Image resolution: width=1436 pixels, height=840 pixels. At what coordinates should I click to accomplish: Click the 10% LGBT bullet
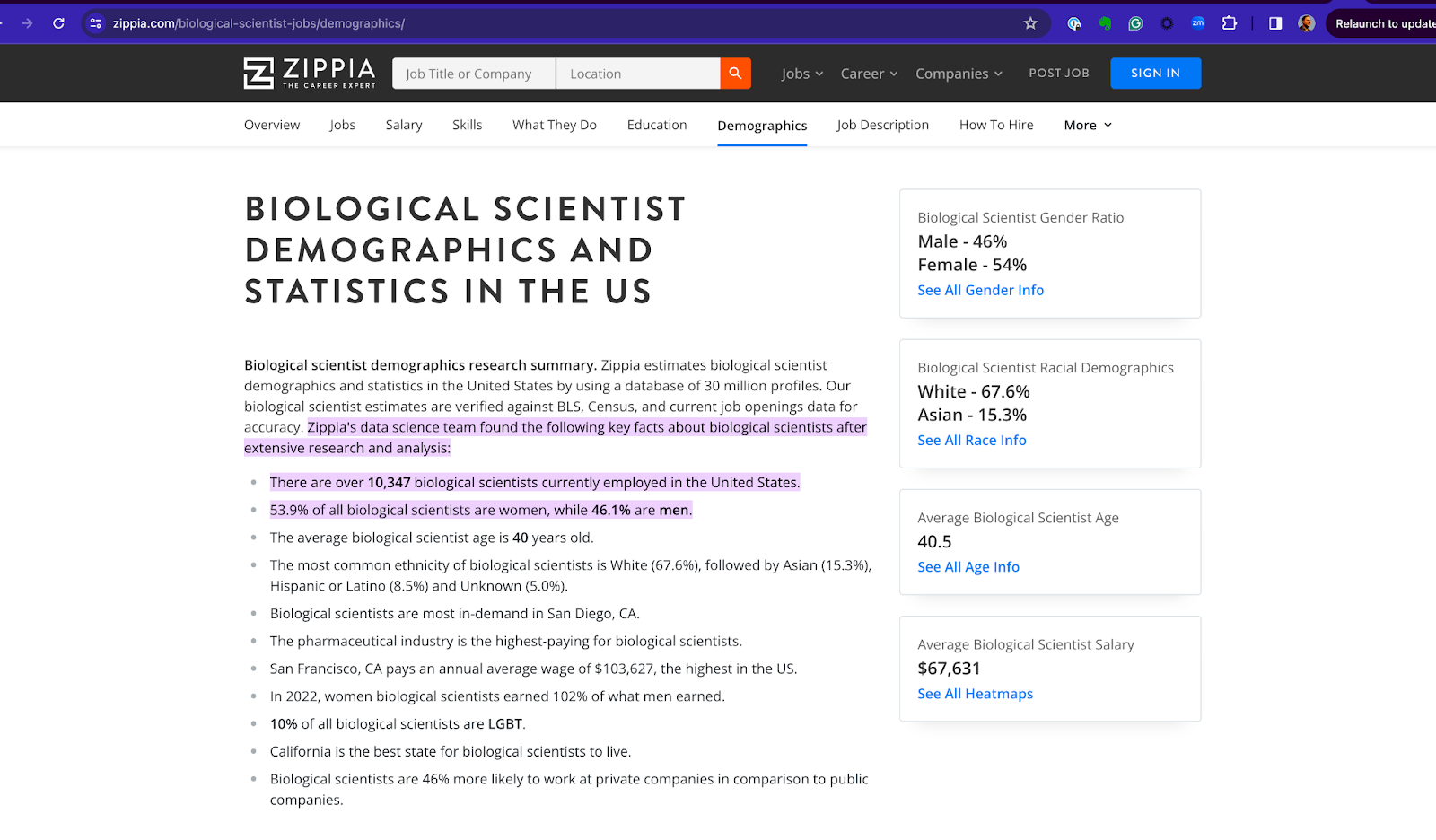pos(398,724)
